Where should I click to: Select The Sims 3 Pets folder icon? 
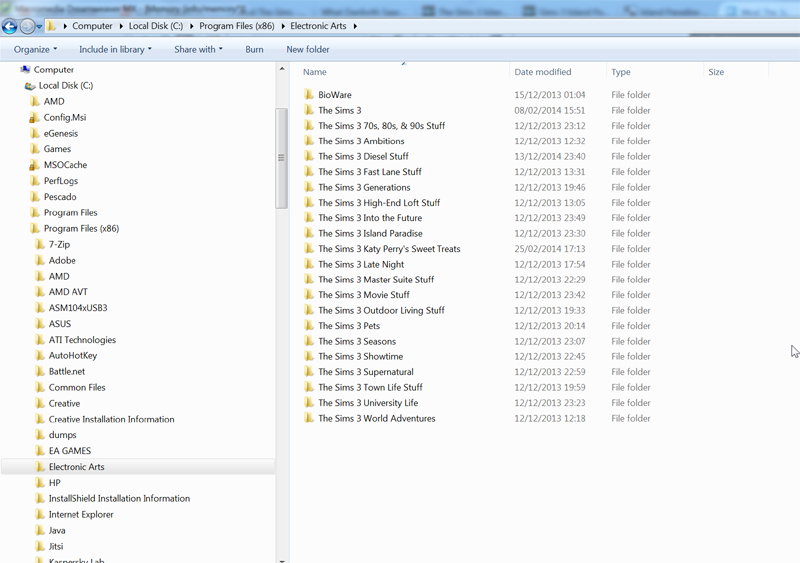coord(308,326)
